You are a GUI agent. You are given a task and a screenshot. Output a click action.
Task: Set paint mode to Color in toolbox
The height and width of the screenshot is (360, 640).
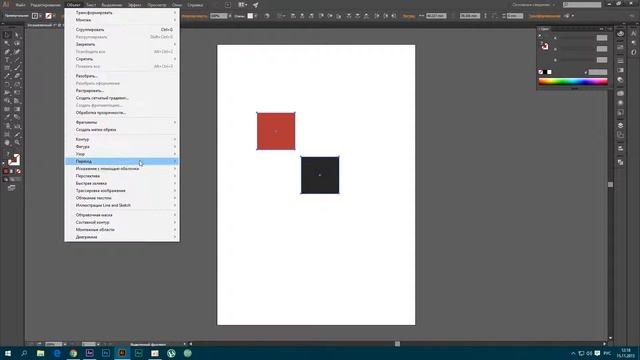6,171
